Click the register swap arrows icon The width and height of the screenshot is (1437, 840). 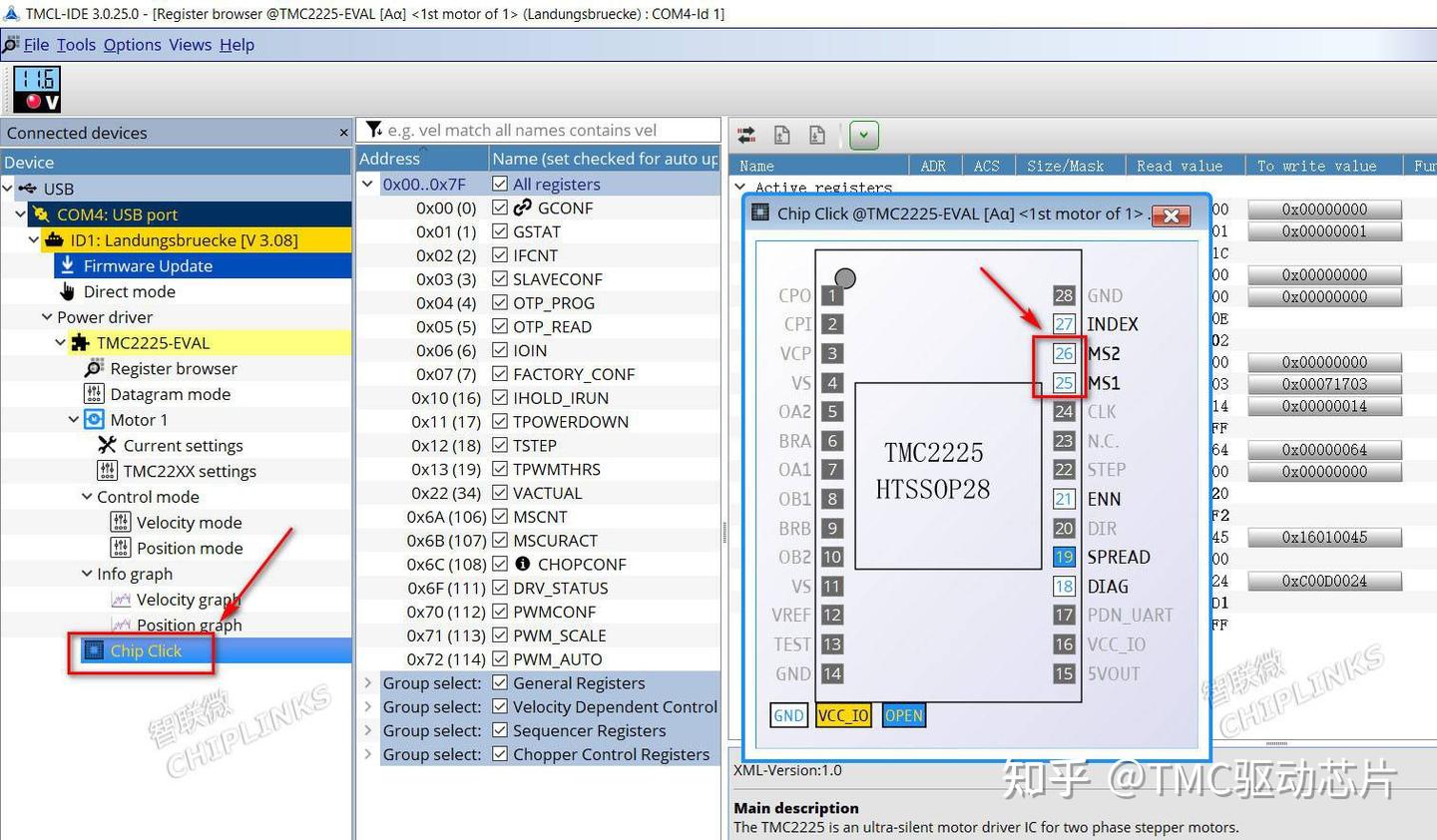[x=746, y=135]
